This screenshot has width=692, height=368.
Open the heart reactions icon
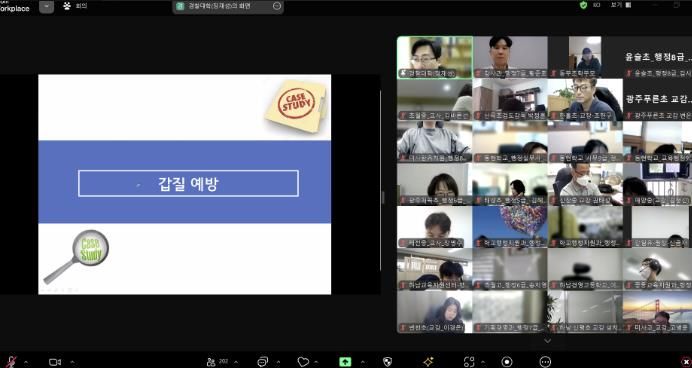click(303, 362)
